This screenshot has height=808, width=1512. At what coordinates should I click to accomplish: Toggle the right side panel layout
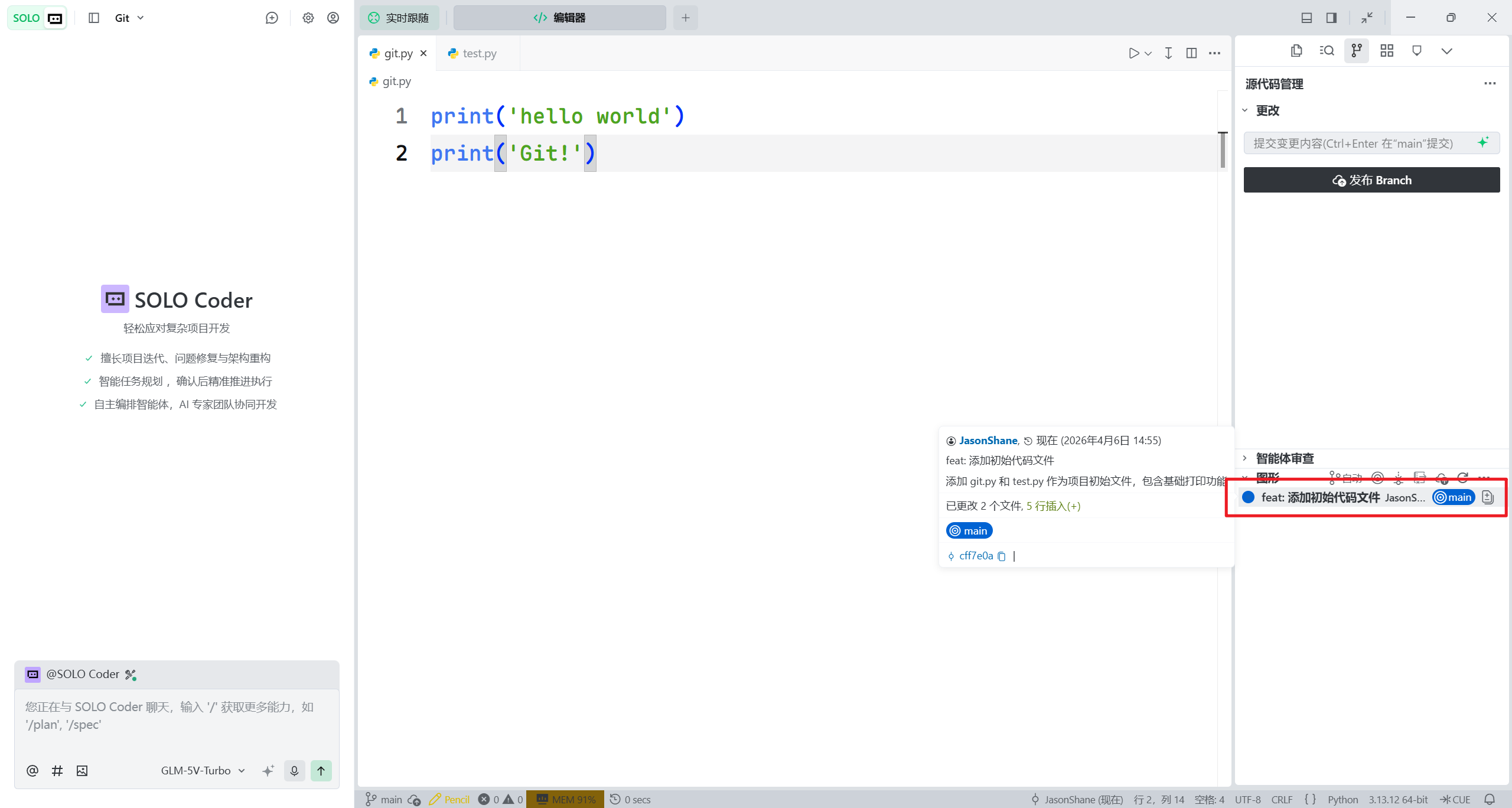(x=1331, y=18)
